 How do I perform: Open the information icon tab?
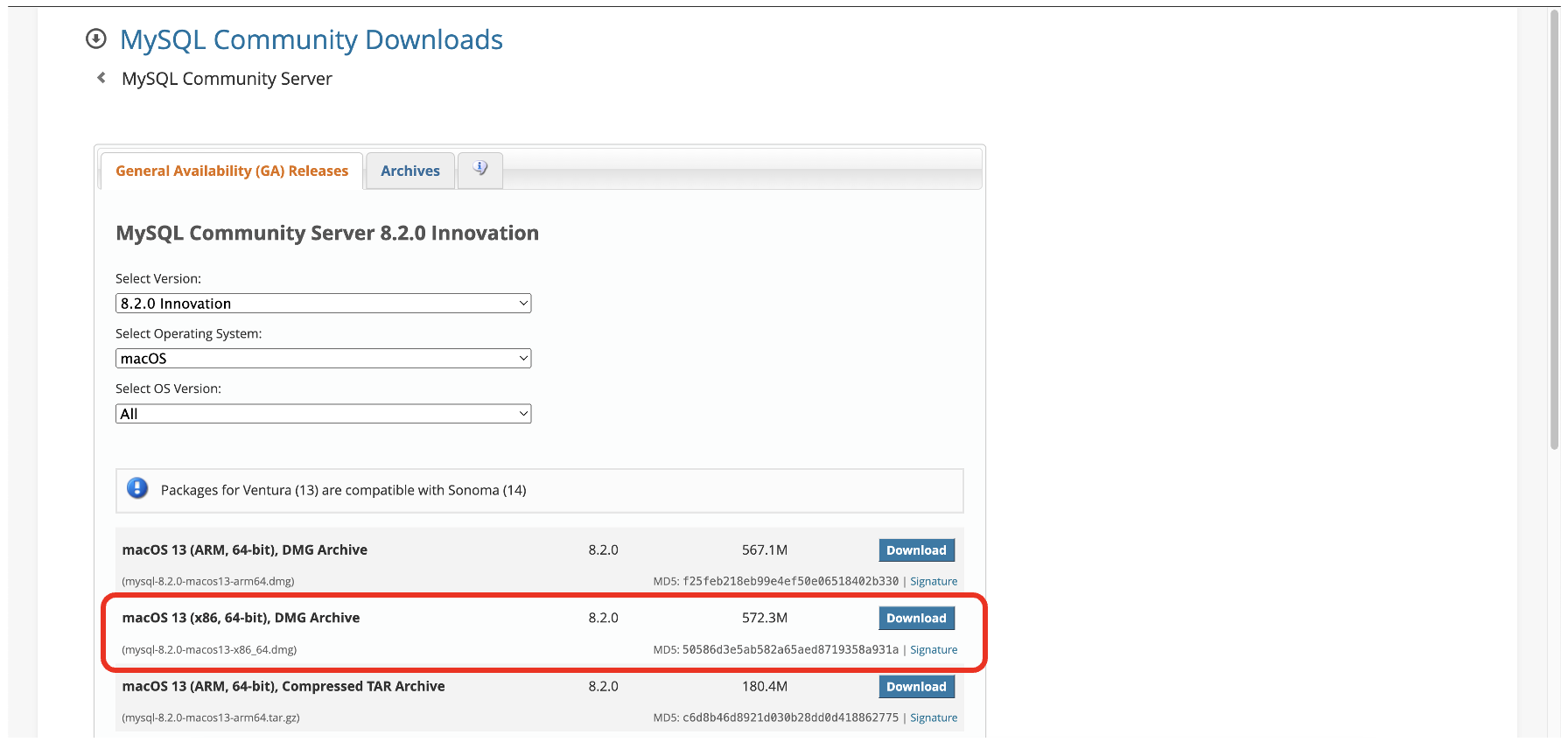[x=480, y=169]
